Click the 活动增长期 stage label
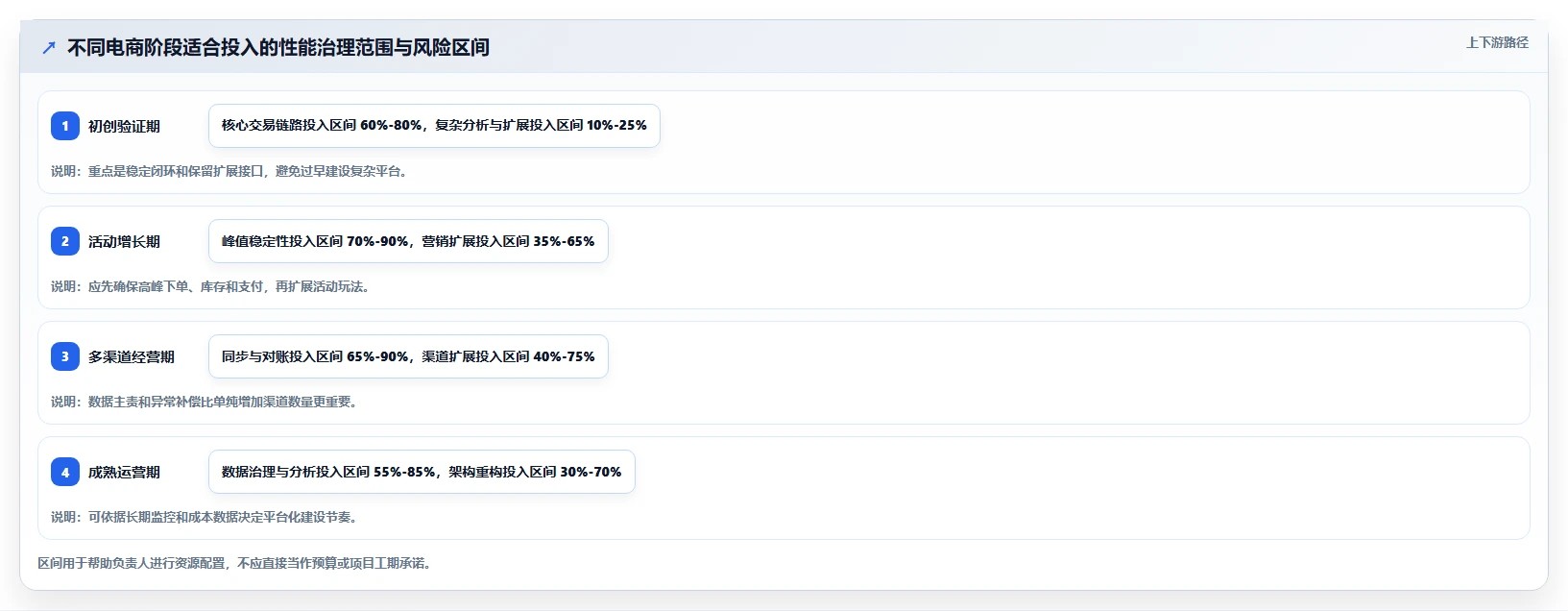The height and width of the screenshot is (611, 1568). 124,241
